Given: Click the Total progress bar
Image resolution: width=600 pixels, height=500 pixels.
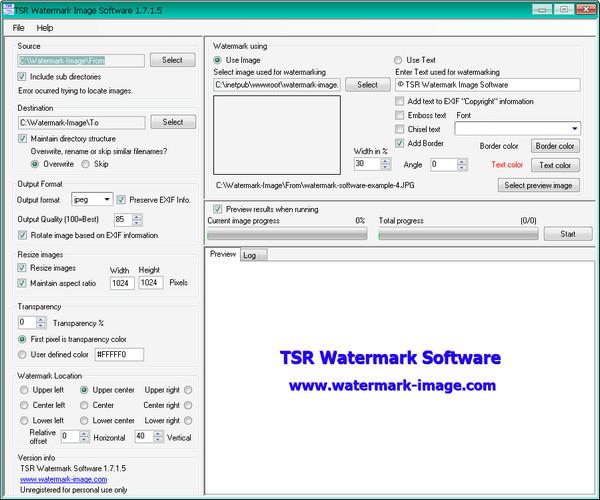Looking at the screenshot, I should point(458,234).
